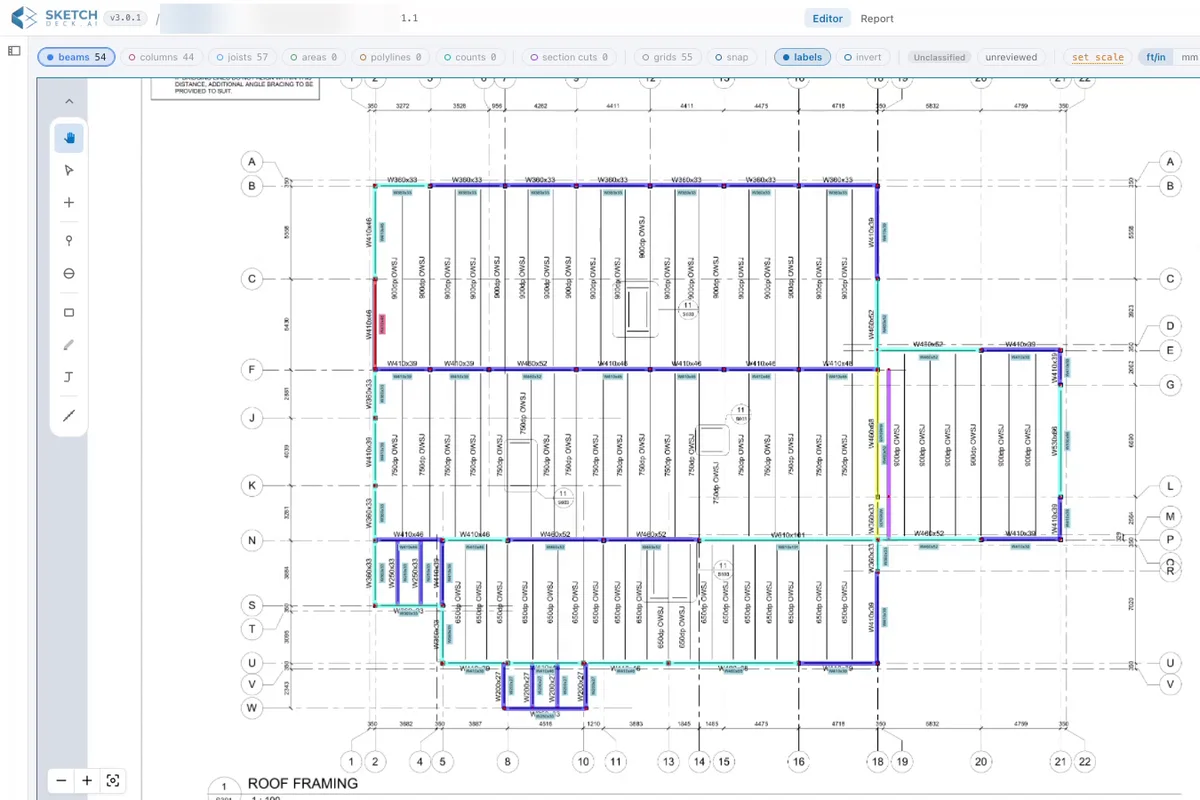The height and width of the screenshot is (800, 1200).
Task: Click grid bubble 16 at the bottom
Action: click(798, 762)
